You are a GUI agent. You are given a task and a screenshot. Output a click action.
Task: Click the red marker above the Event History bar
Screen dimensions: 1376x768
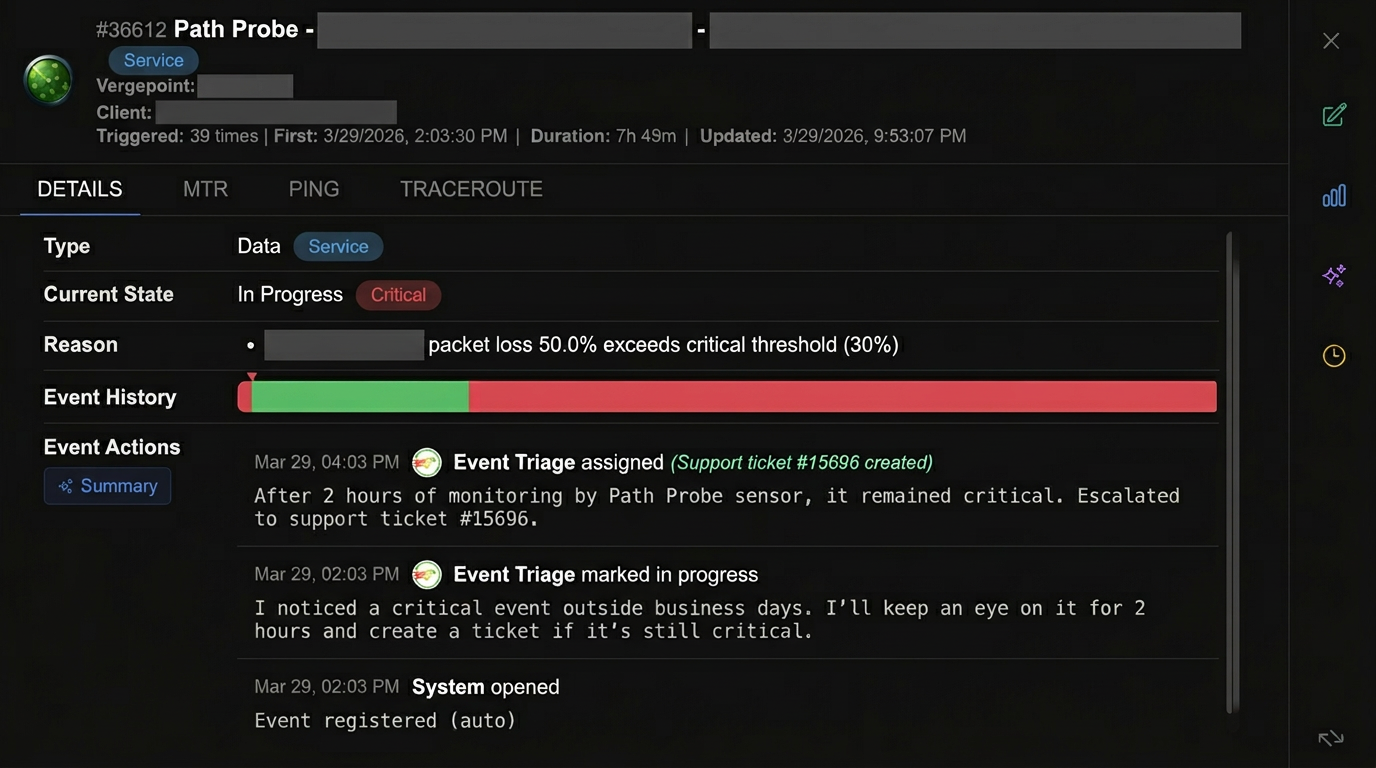252,376
